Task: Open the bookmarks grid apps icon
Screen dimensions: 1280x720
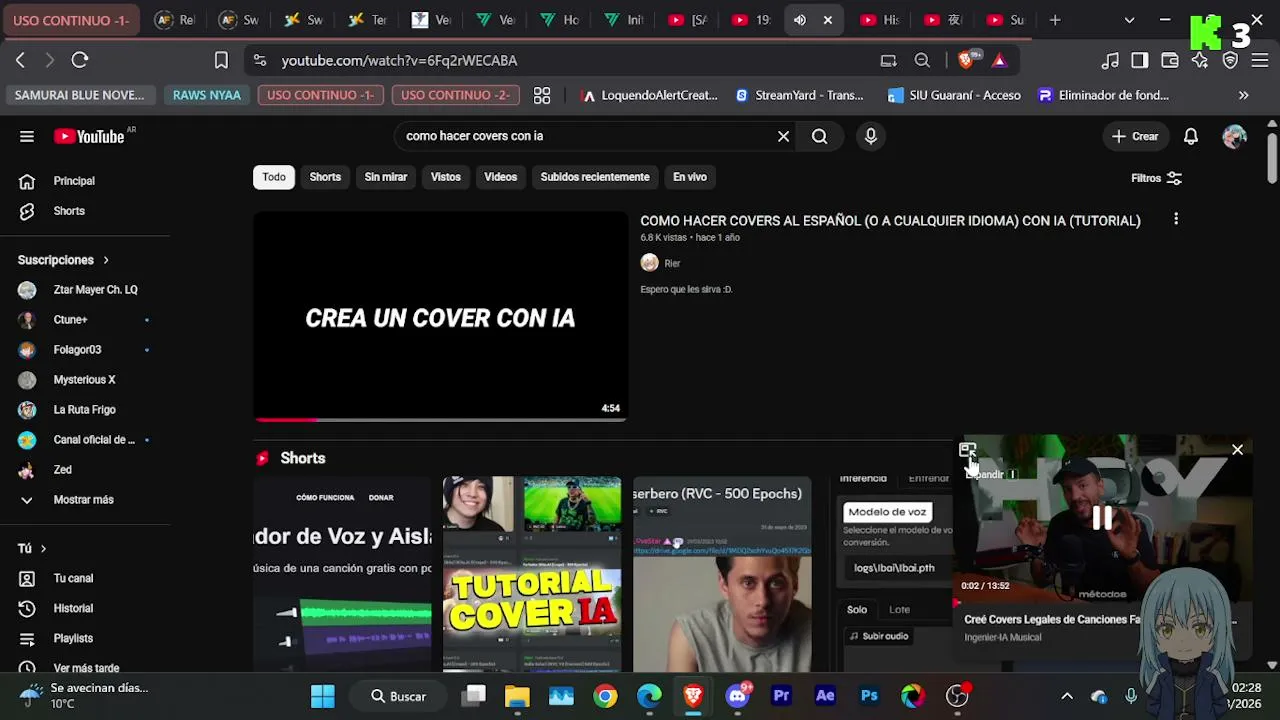Action: click(x=542, y=95)
